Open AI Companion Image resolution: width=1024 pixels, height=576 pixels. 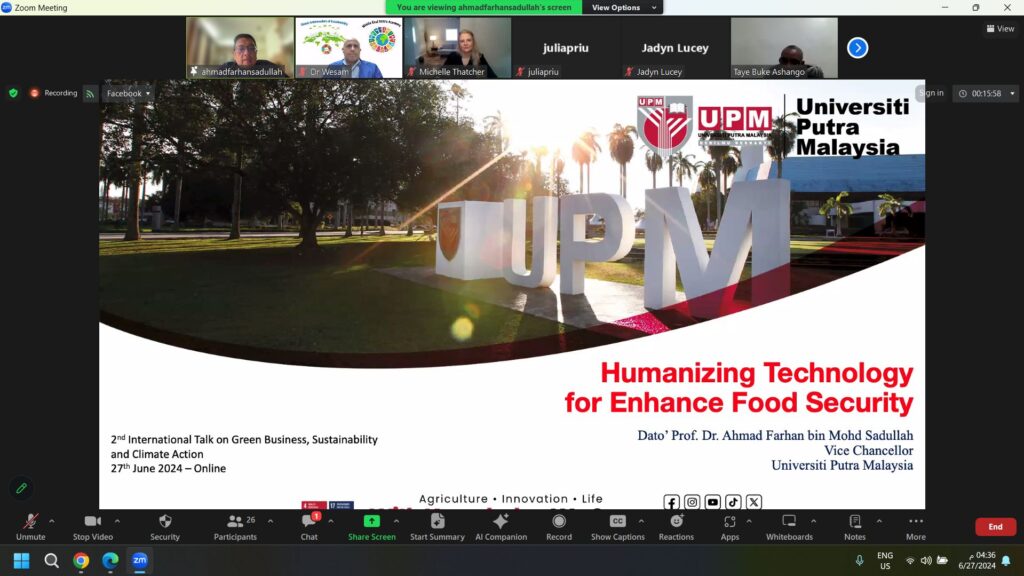point(501,526)
